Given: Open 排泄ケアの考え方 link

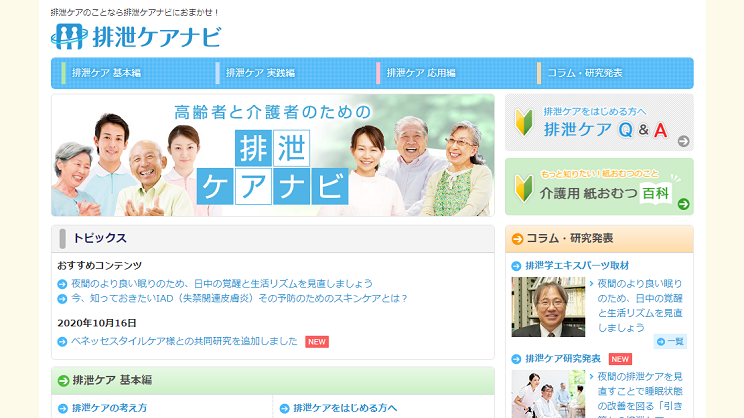Looking at the screenshot, I should [x=110, y=408].
